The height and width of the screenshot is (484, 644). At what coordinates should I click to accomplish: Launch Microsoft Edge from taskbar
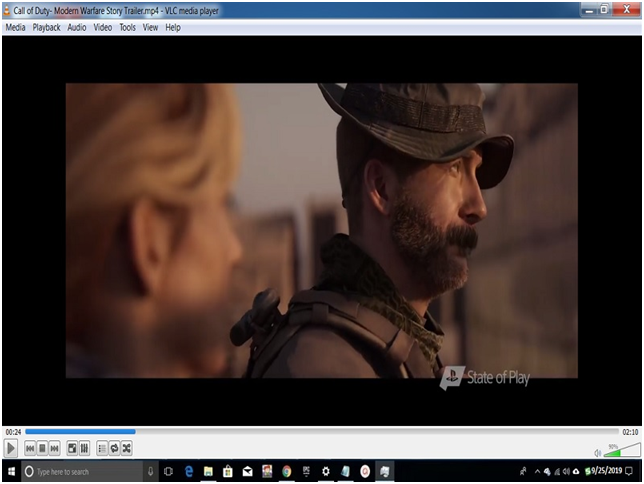pos(189,472)
